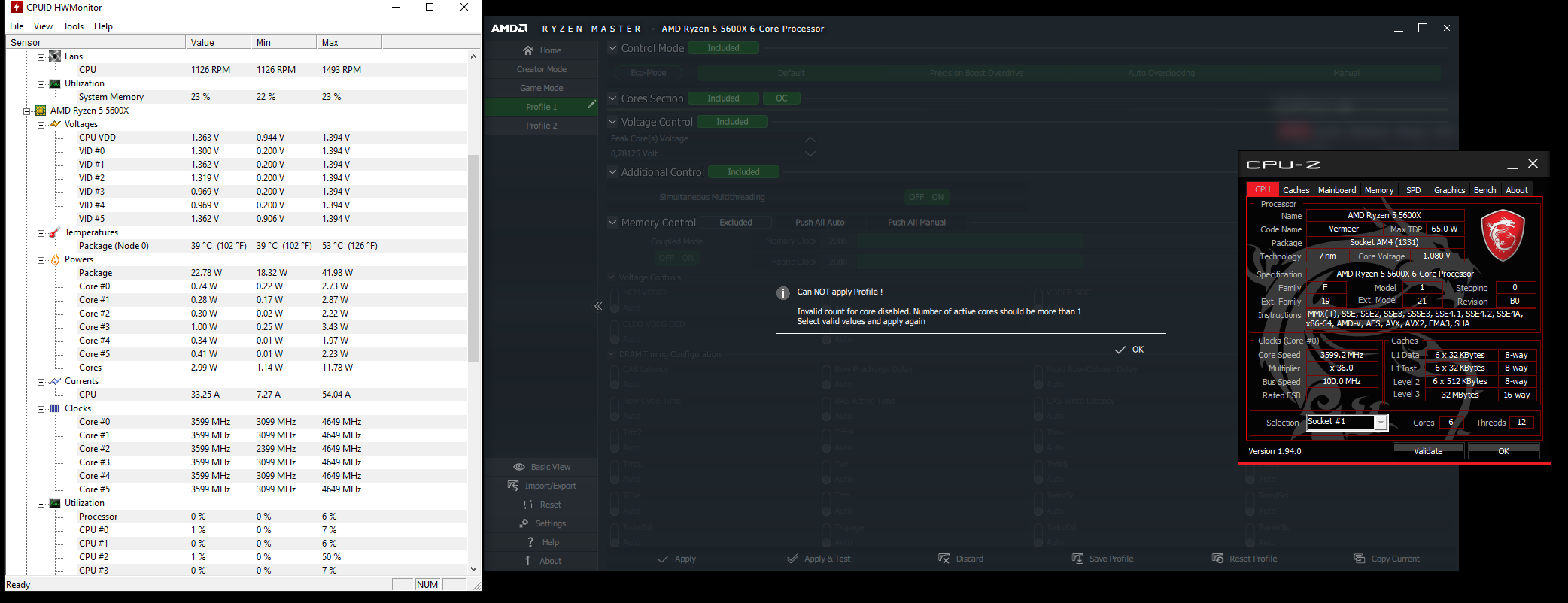Click the Home icon in Ryzen Master sidebar
This screenshot has width=1568, height=603.
tap(528, 50)
